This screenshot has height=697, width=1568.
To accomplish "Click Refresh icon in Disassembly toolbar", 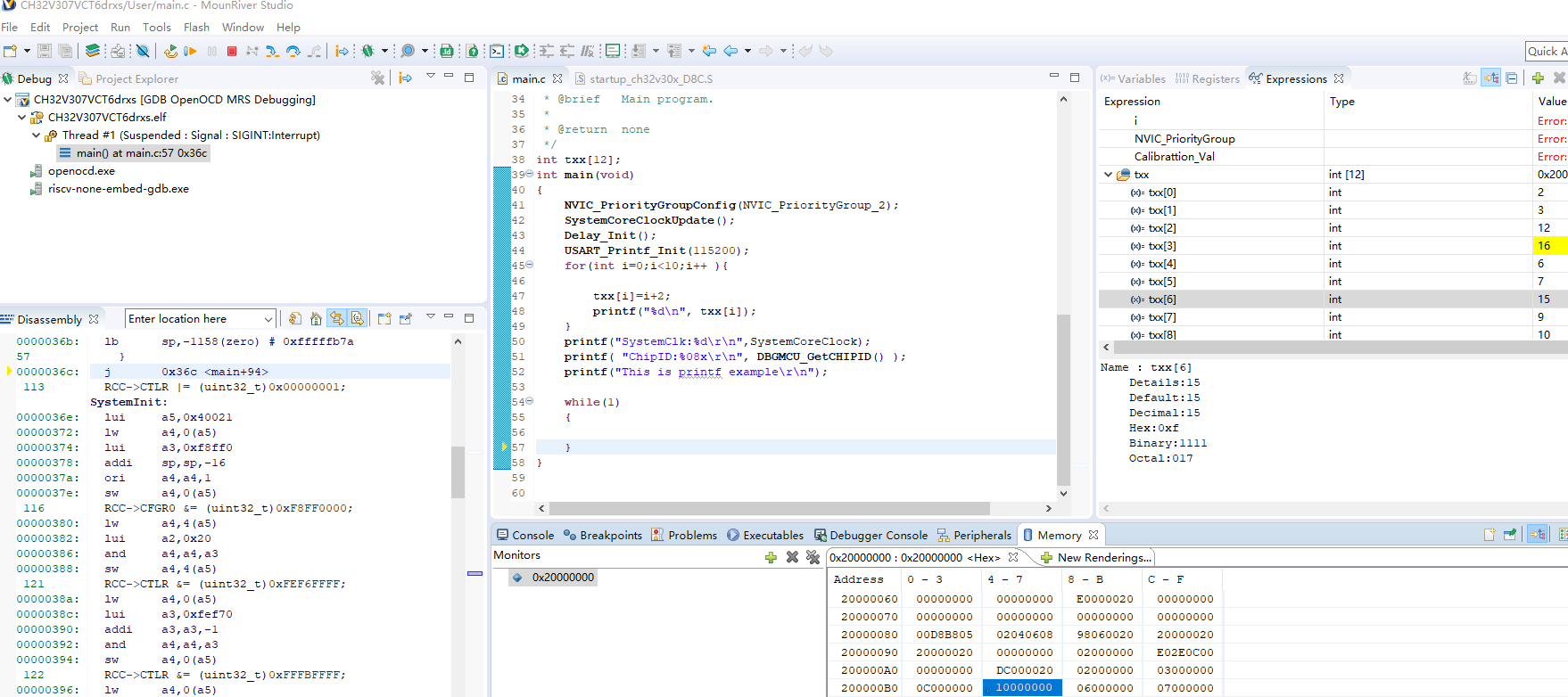I will 294,318.
